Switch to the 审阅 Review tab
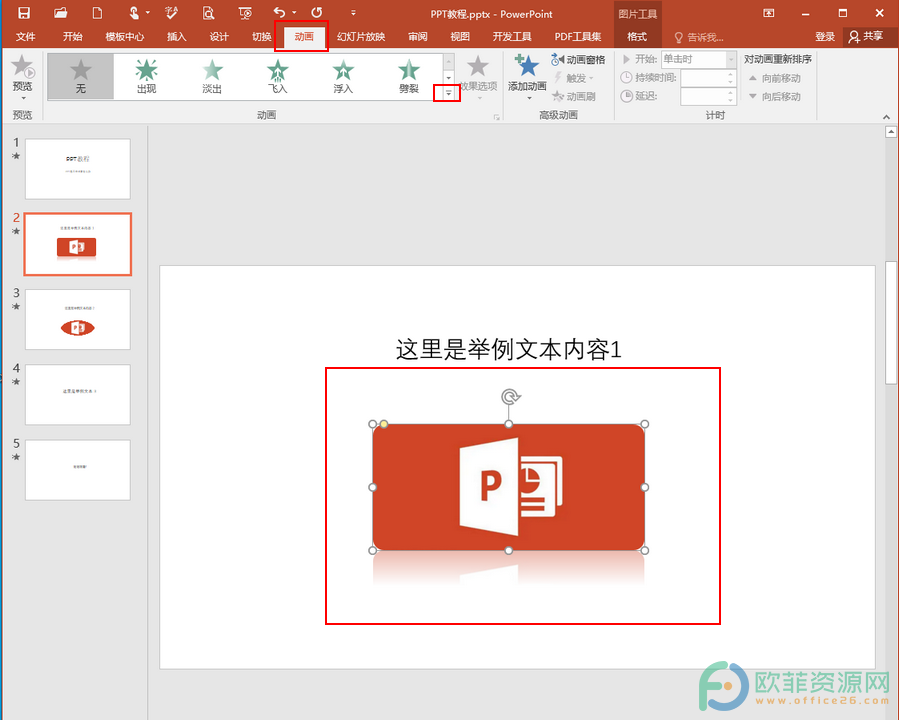The image size is (899, 720). tap(417, 37)
